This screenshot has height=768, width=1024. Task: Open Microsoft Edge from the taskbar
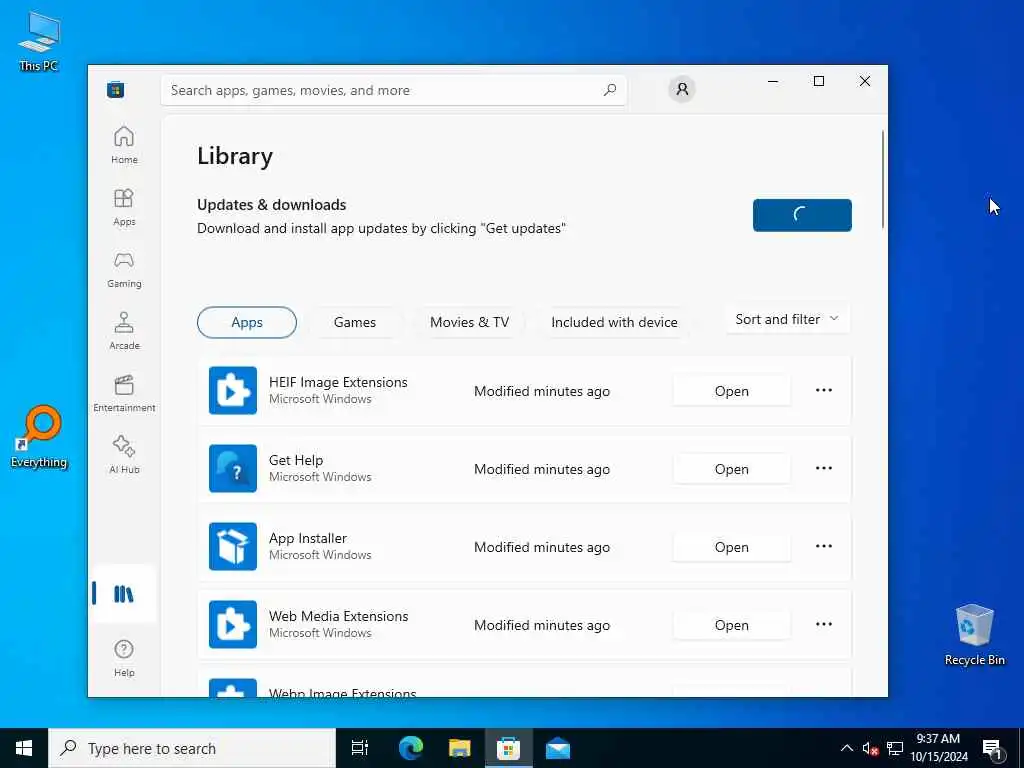[x=411, y=748]
